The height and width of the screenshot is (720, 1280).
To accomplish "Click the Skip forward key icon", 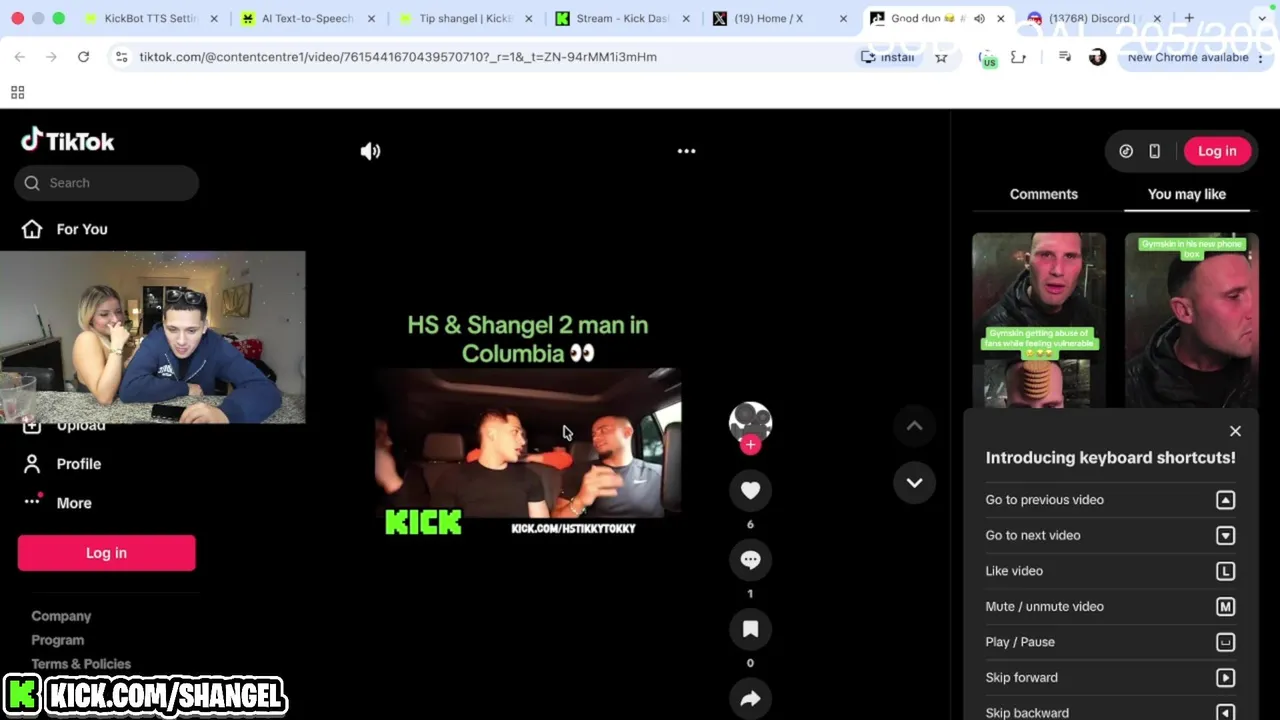I will 1225,678.
